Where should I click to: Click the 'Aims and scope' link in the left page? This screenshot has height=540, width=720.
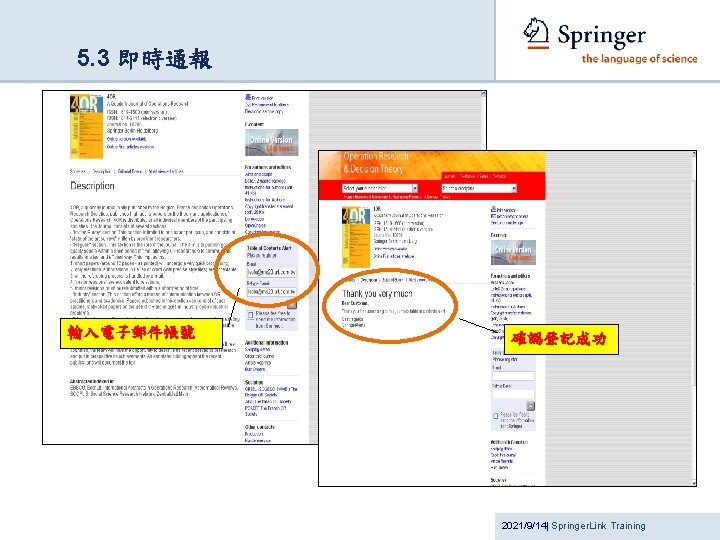click(259, 174)
